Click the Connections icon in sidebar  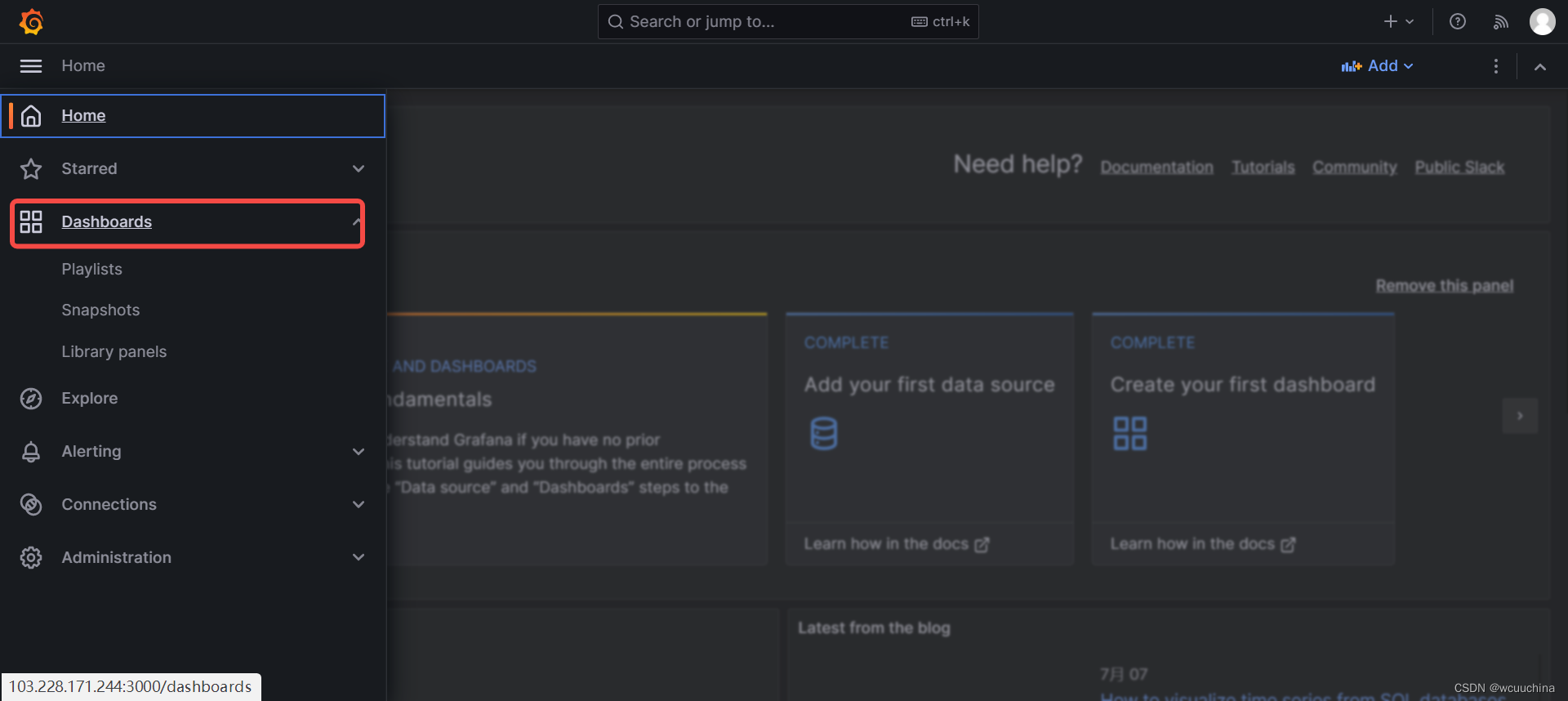(x=31, y=505)
